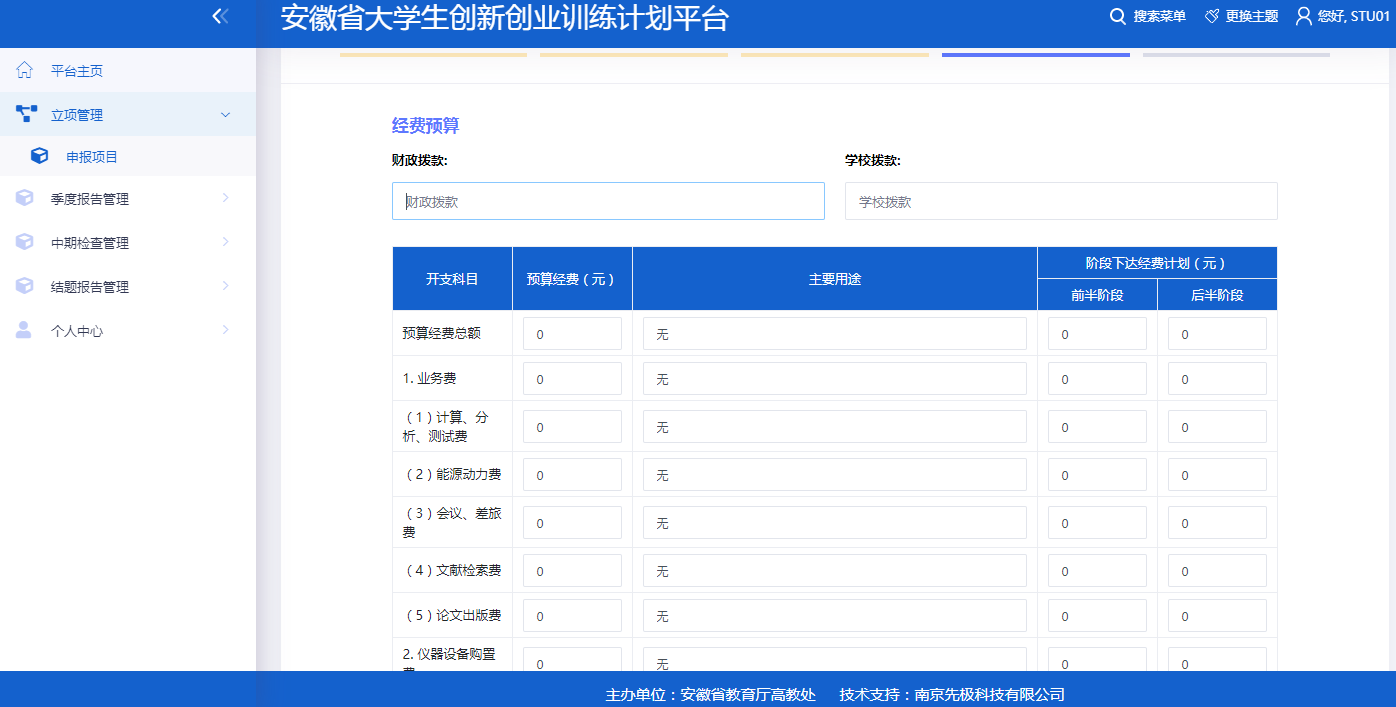This screenshot has width=1396, height=707.
Task: Click the person icon beside 个人中心
Action: (x=25, y=331)
